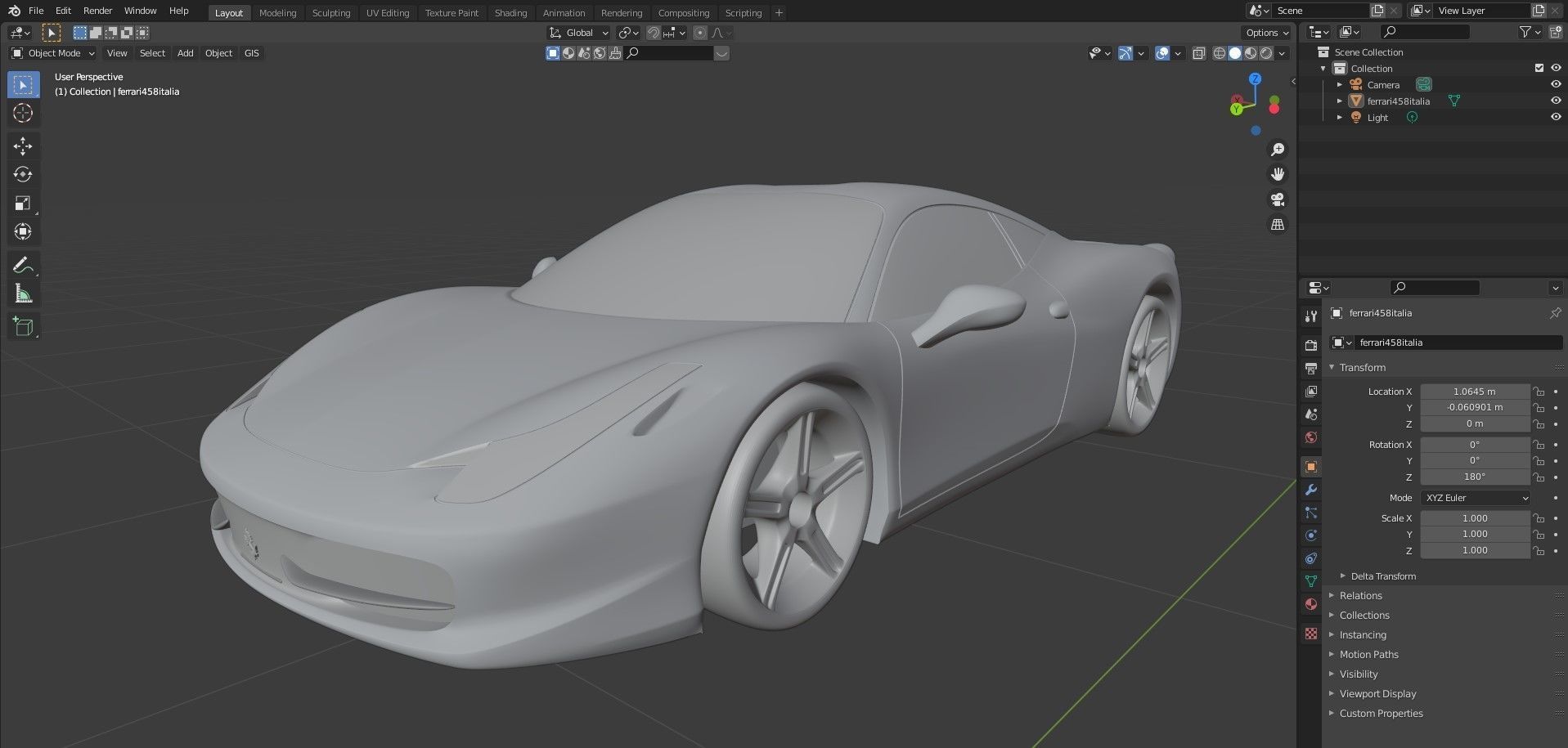1568x748 pixels.
Task: Select the Scale tool
Action: pos(23,204)
